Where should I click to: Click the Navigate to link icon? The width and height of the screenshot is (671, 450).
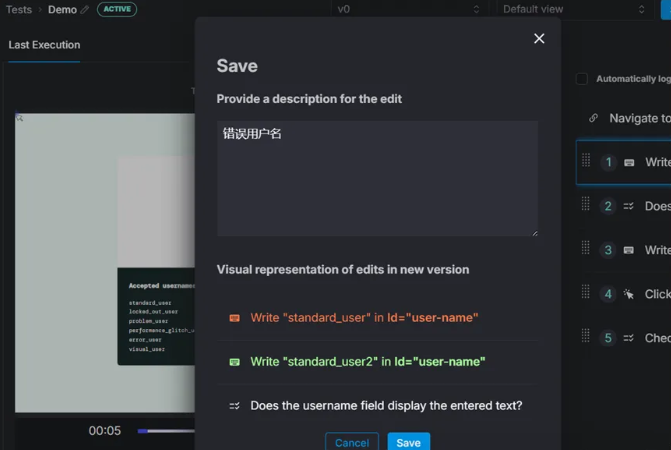click(x=593, y=118)
